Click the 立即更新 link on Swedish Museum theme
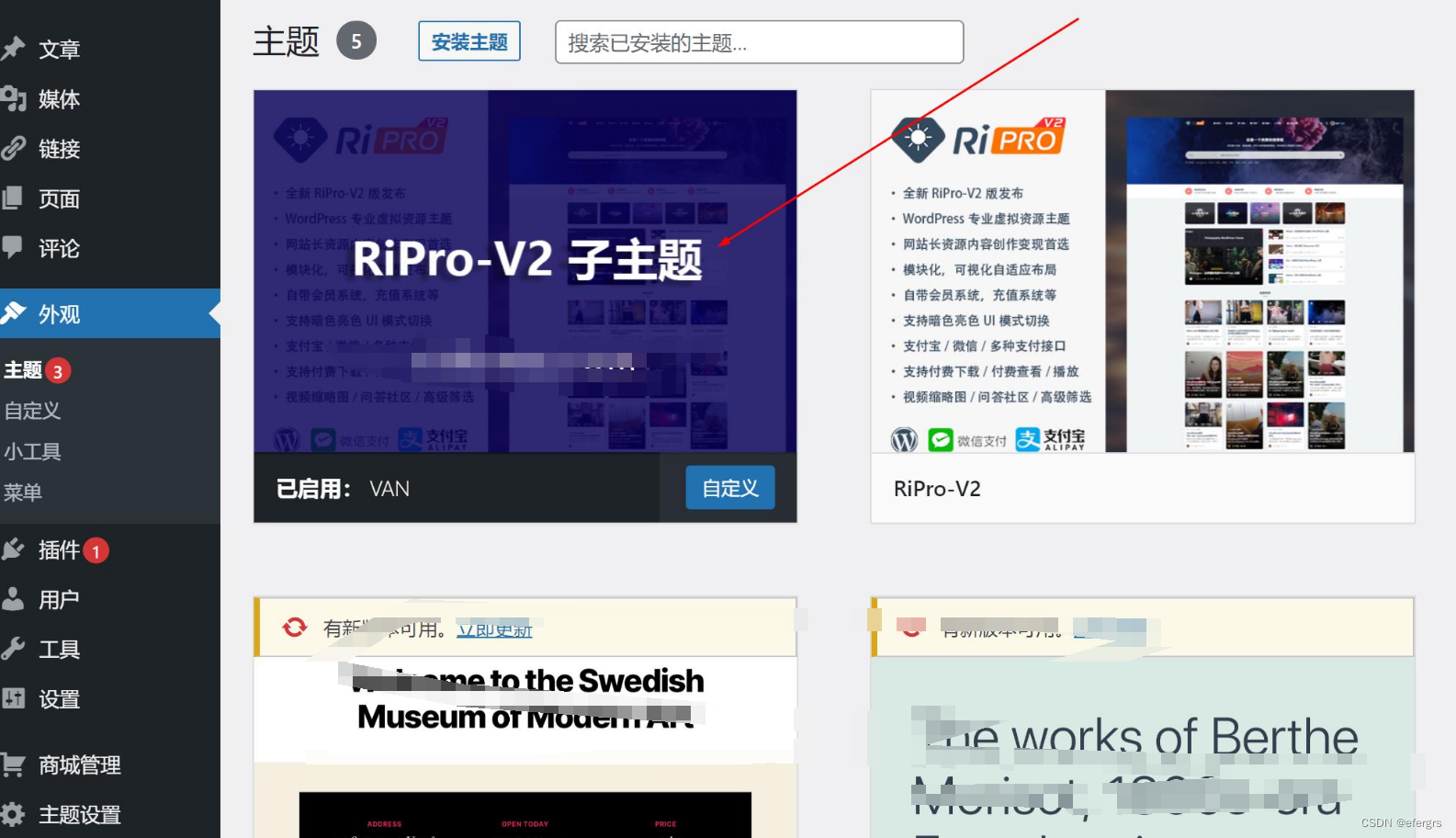1456x838 pixels. click(495, 629)
